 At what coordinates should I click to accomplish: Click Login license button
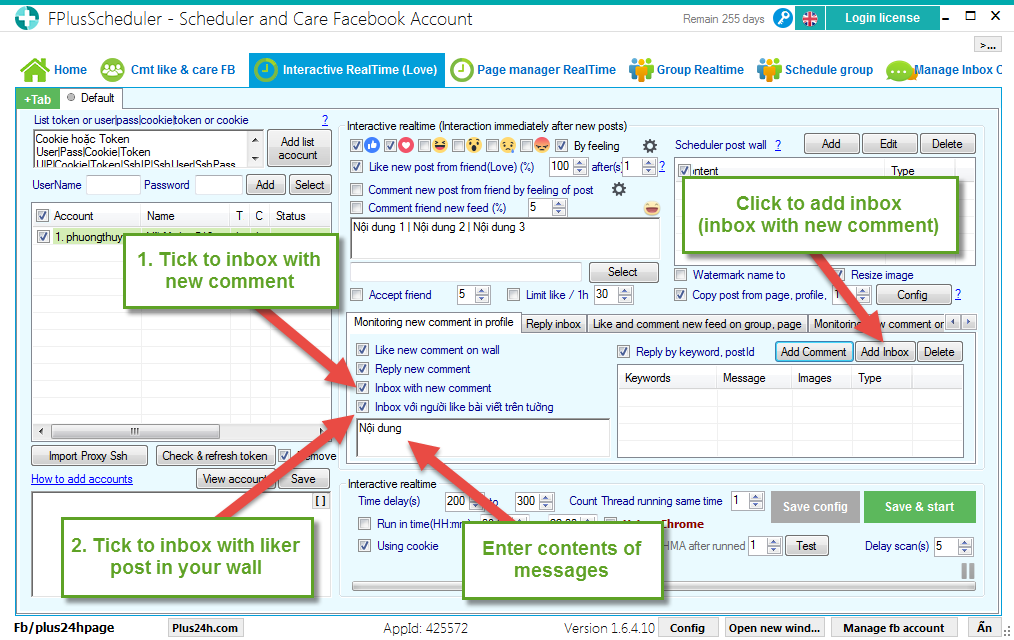pos(882,18)
